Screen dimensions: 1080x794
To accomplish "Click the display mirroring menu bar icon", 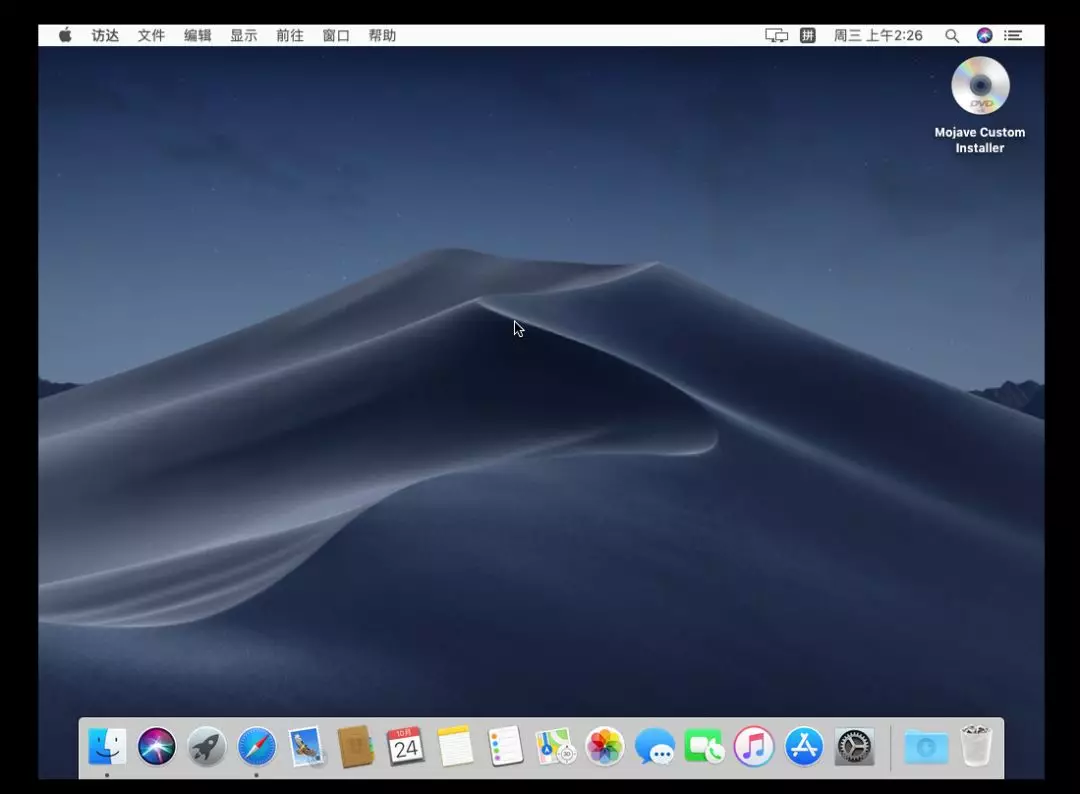I will (776, 35).
